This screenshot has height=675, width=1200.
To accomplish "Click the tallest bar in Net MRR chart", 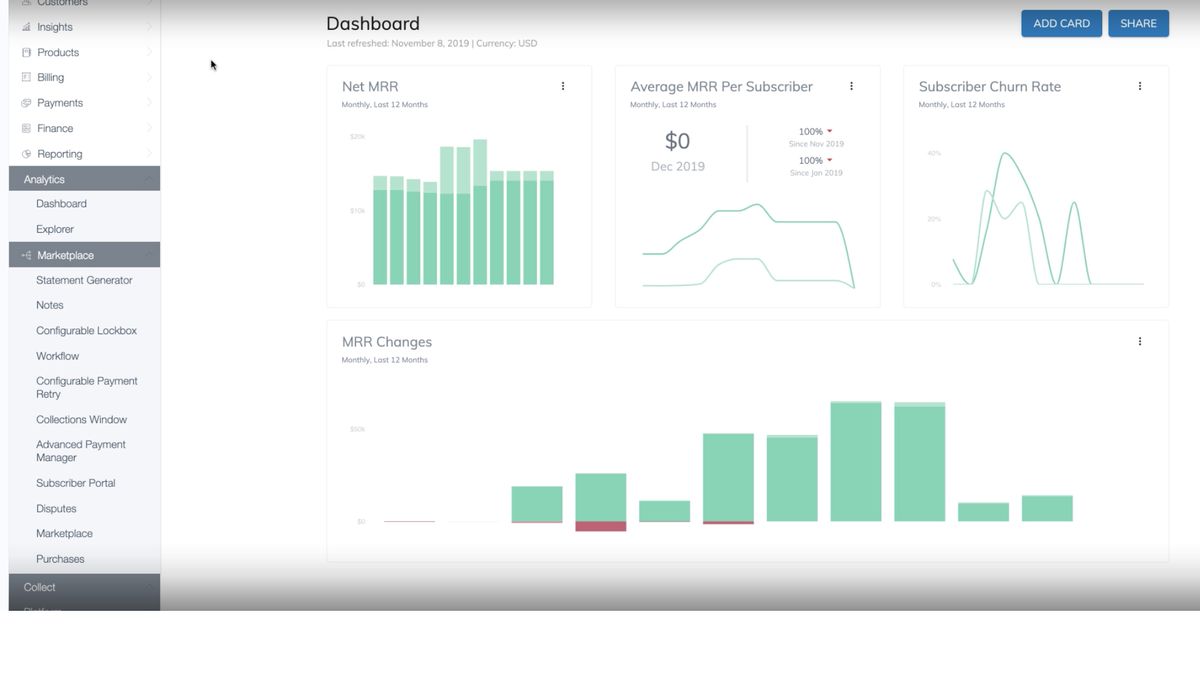I will coord(480,212).
